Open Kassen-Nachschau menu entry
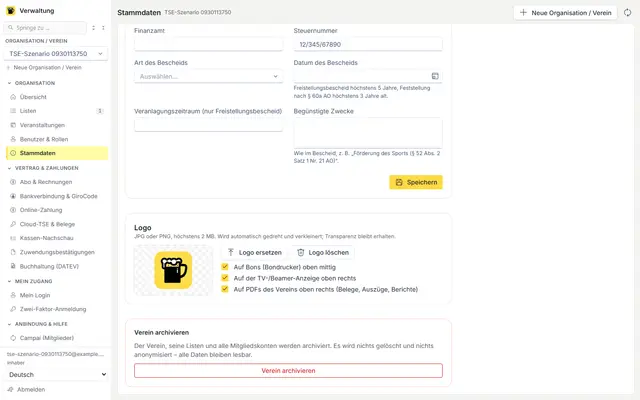 pyautogui.click(x=57, y=238)
